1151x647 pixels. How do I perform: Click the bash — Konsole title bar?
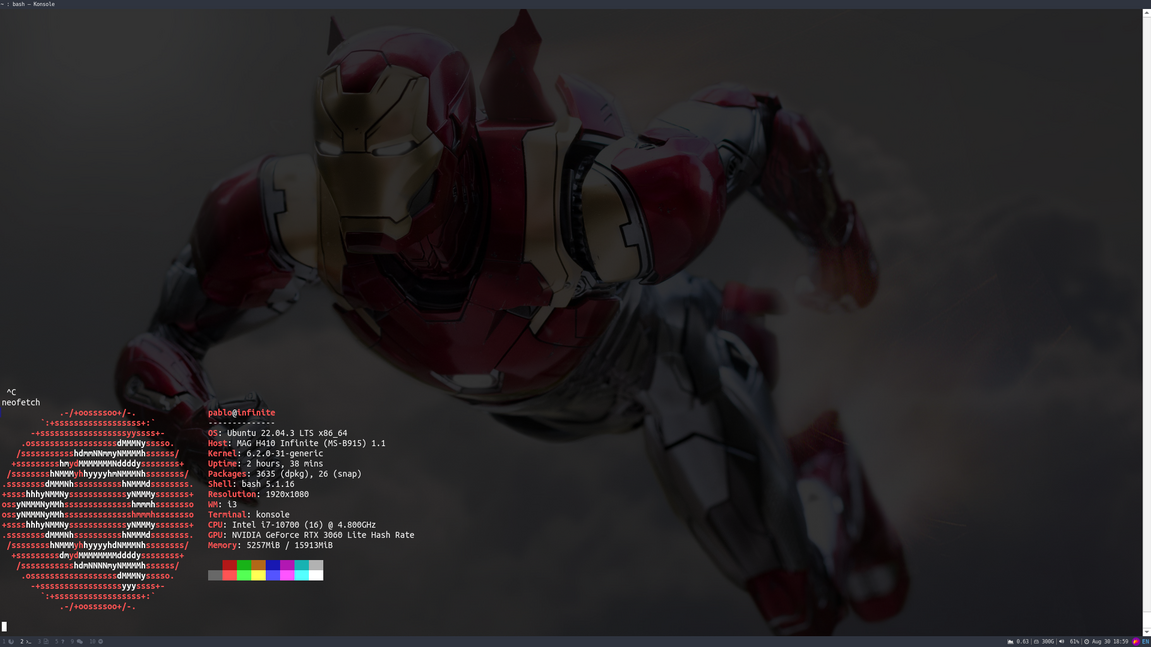click(576, 4)
